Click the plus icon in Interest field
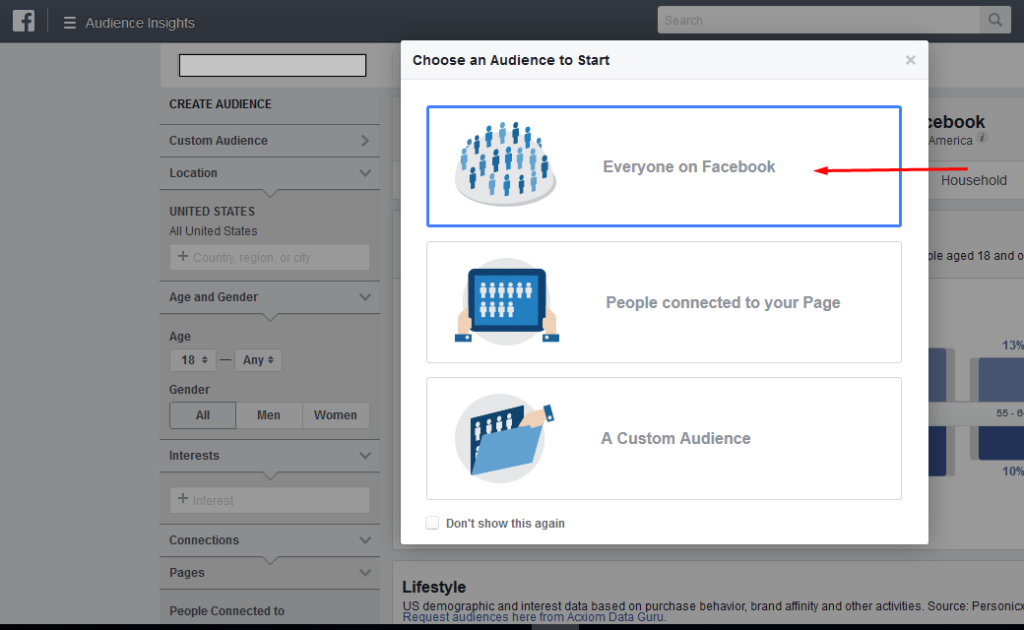 click(x=183, y=499)
